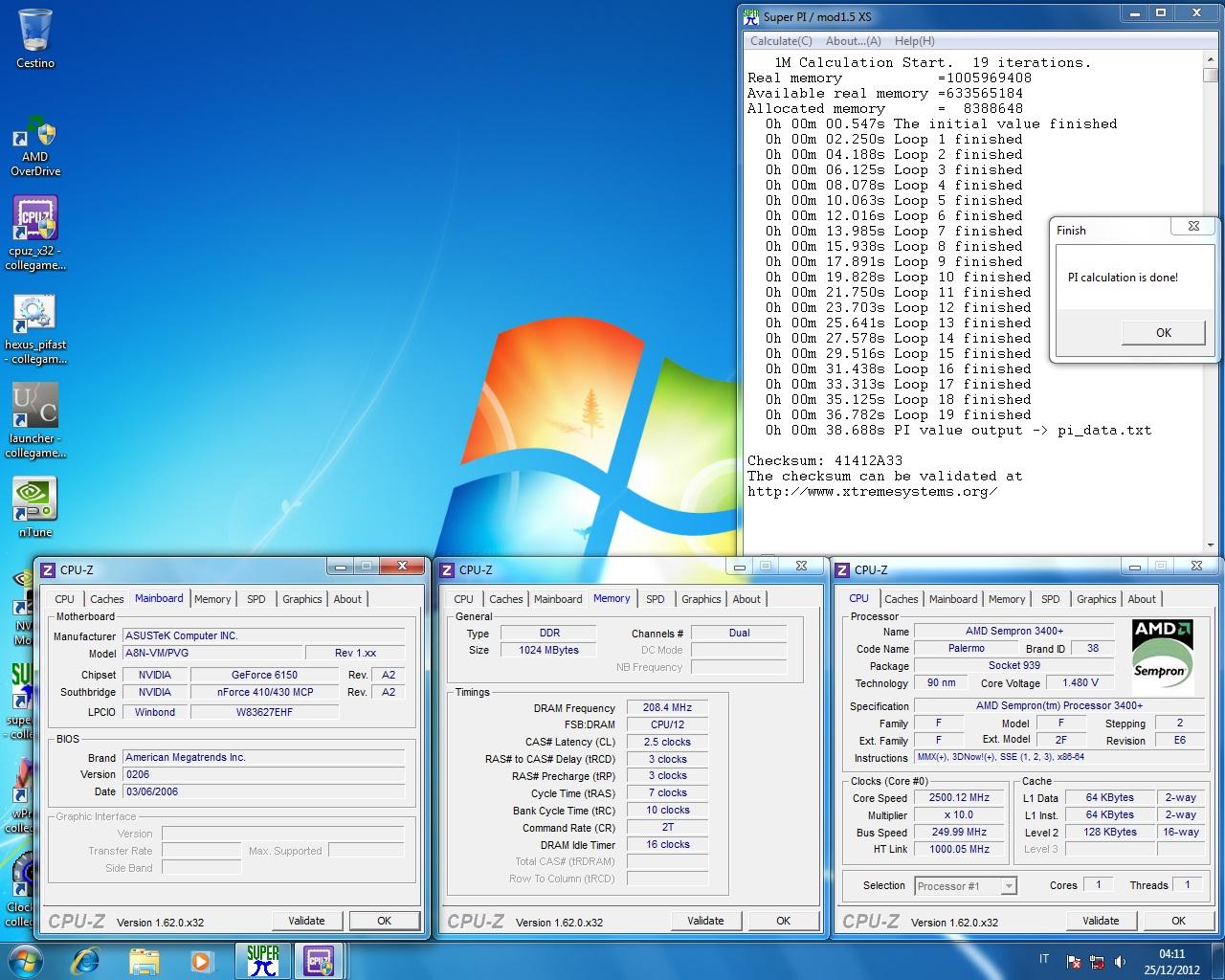
Task: Click Validate in CPU tab CPU-Z window
Action: [x=1101, y=921]
